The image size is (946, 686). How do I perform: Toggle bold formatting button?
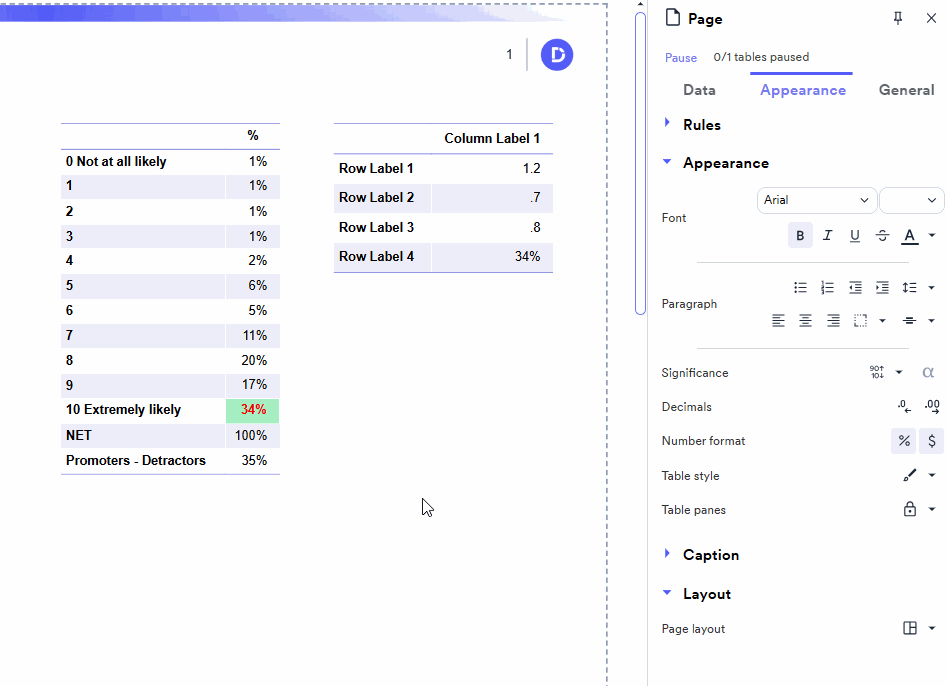(800, 236)
